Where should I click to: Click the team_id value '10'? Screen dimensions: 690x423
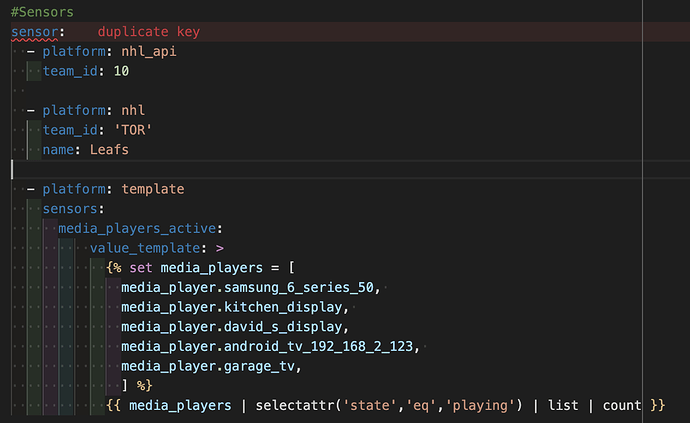pyautogui.click(x=121, y=71)
